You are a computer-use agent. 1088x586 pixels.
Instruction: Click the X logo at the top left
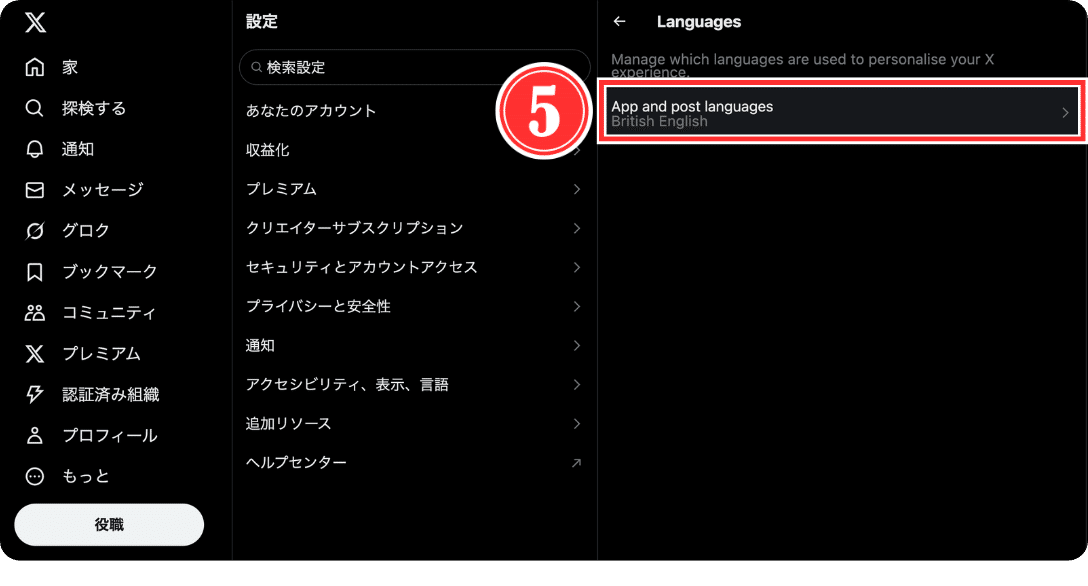pyautogui.click(x=34, y=21)
